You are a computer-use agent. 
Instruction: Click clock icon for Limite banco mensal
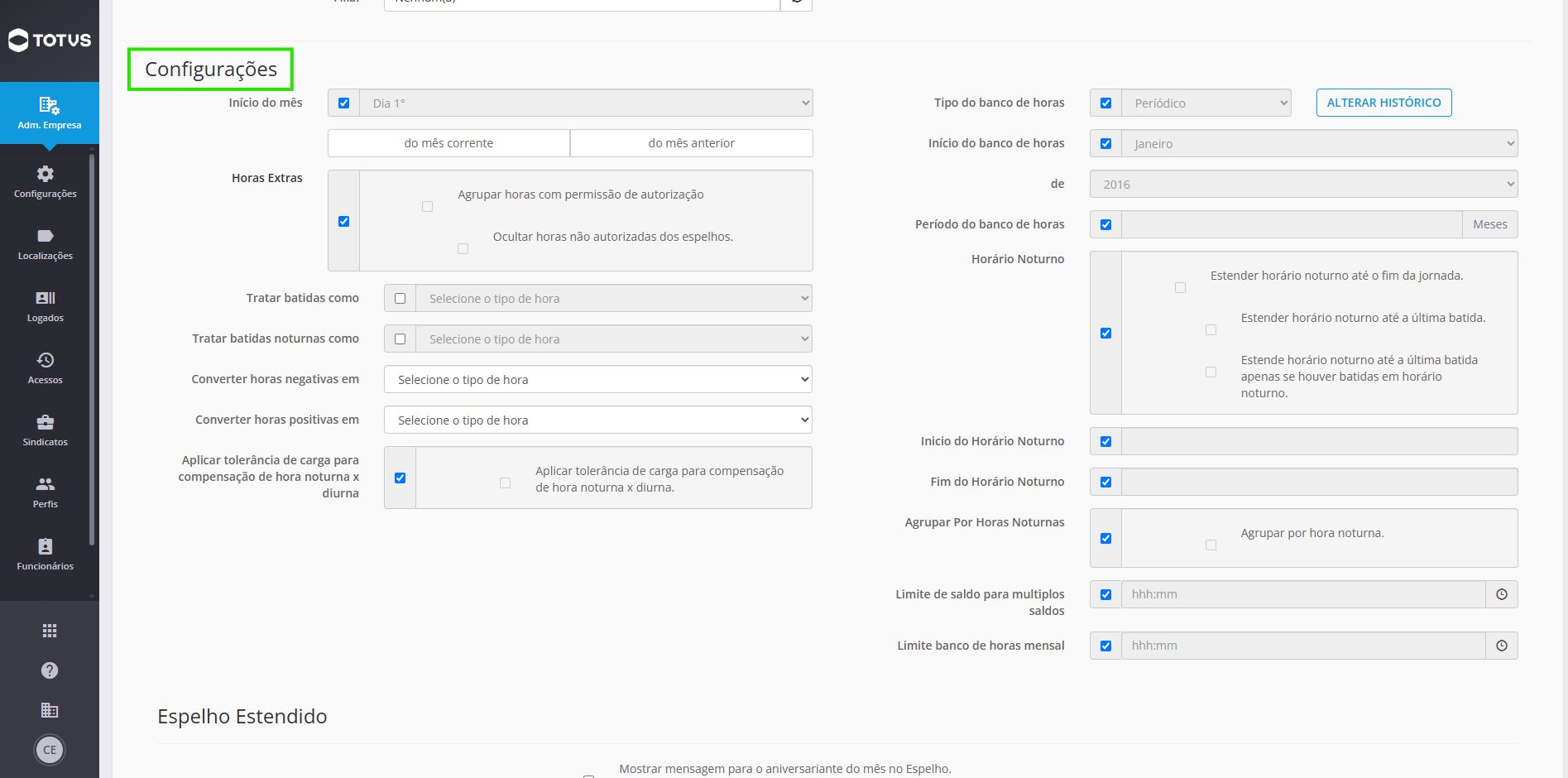1502,646
